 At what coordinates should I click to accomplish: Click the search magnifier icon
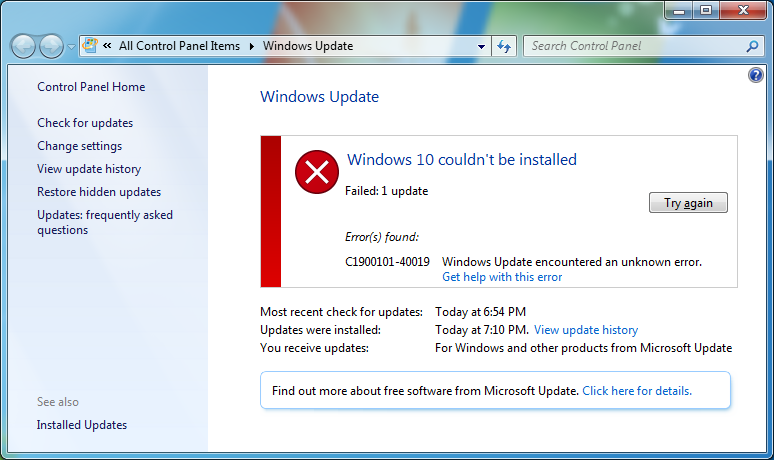[x=752, y=46]
